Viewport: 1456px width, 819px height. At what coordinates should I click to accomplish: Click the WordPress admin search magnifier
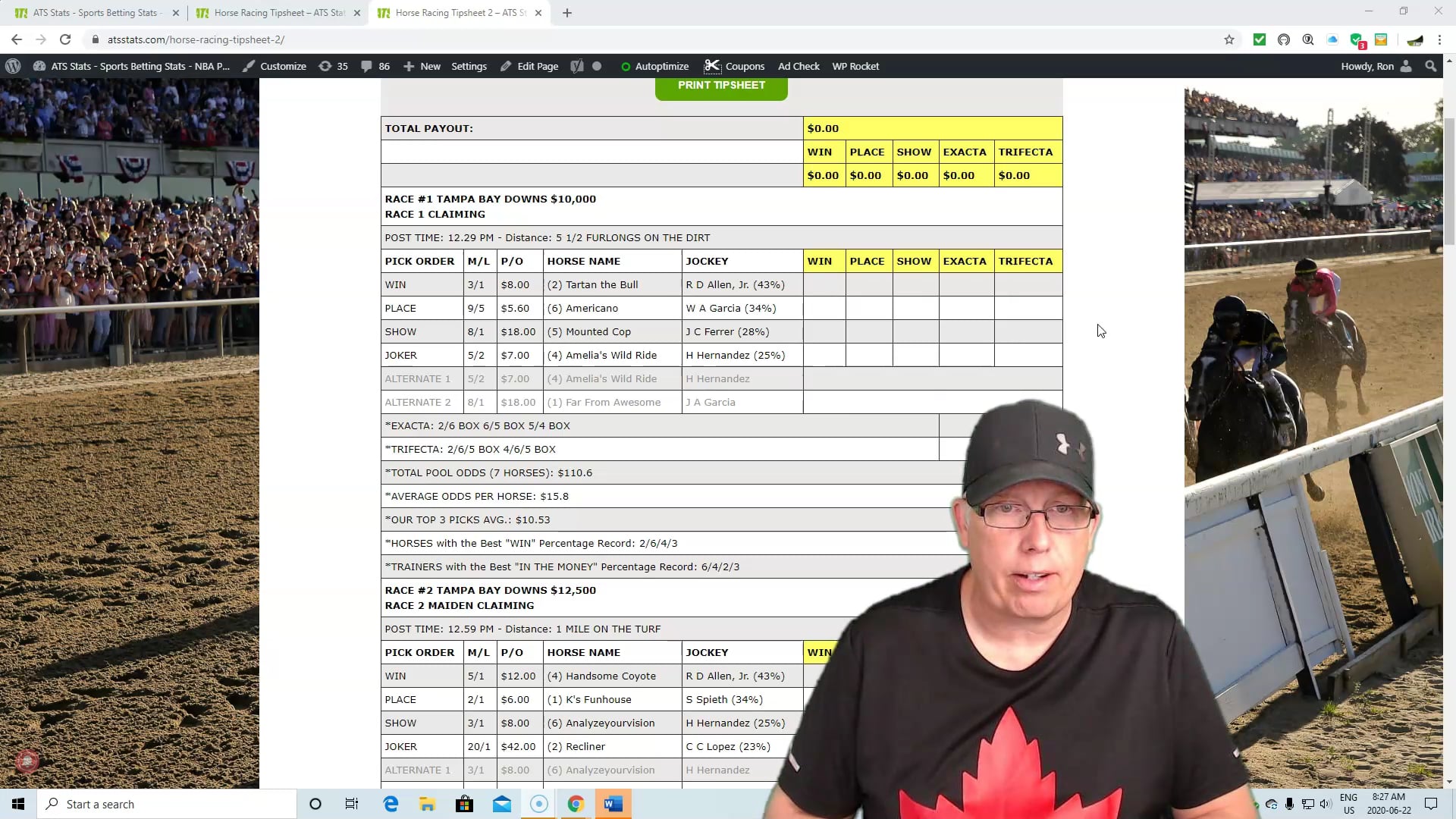click(1431, 66)
